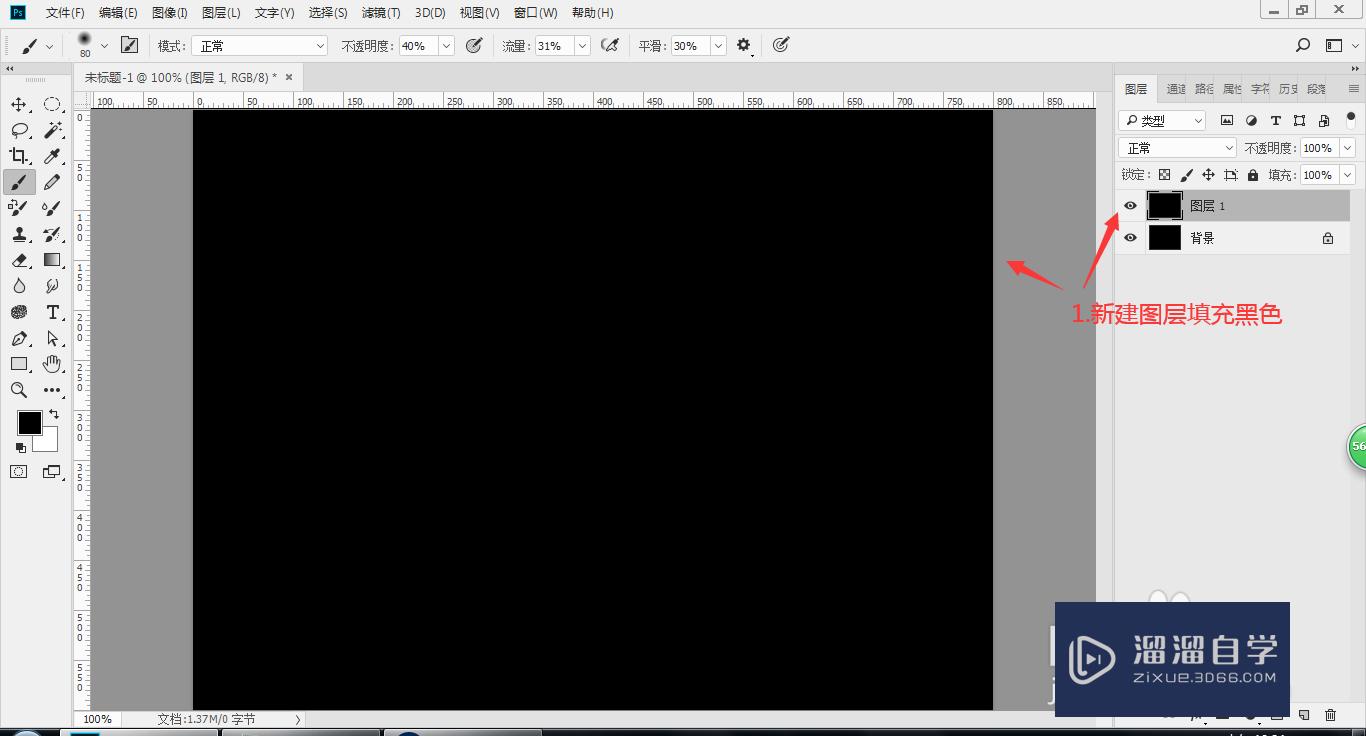This screenshot has width=1366, height=736.
Task: Open the brush 模式 blend mode dropdown
Action: tap(260, 46)
